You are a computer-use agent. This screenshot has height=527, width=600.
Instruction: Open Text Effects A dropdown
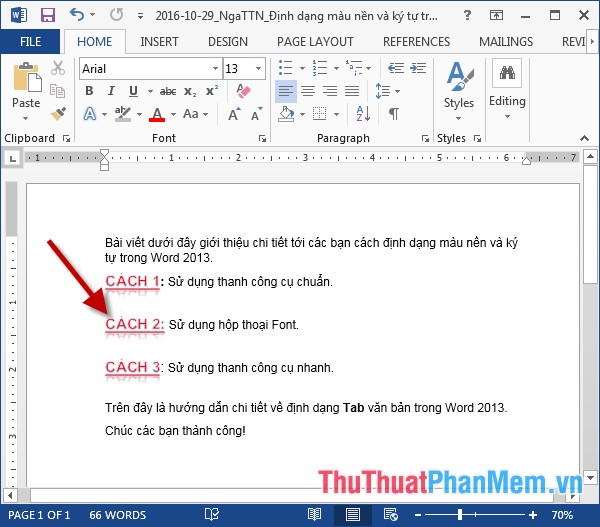(x=104, y=114)
